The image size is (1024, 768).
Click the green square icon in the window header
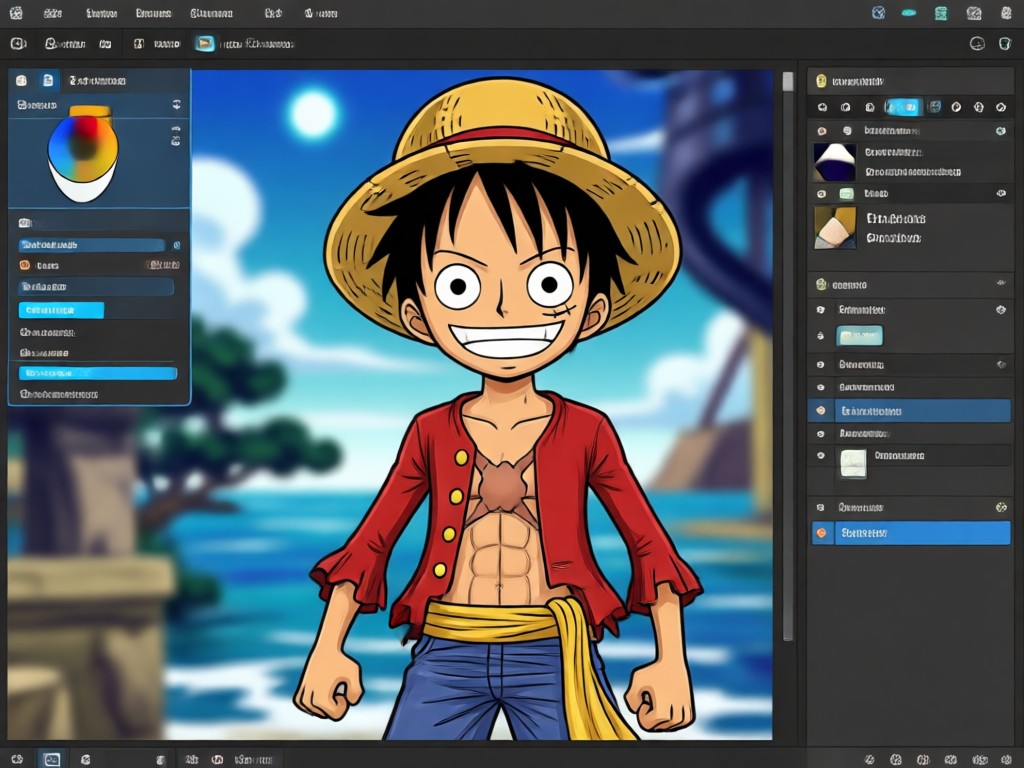[941, 13]
